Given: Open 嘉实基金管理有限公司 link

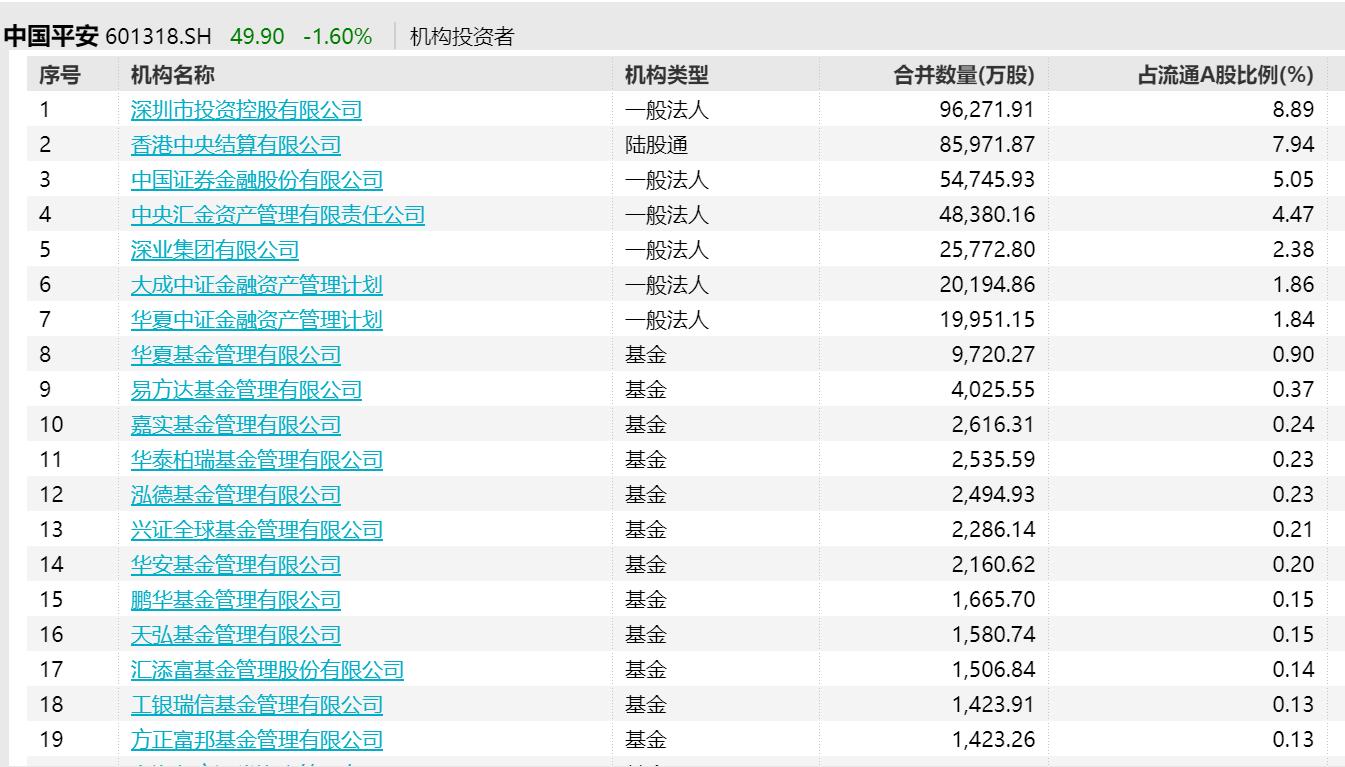Looking at the screenshot, I should (236, 425).
